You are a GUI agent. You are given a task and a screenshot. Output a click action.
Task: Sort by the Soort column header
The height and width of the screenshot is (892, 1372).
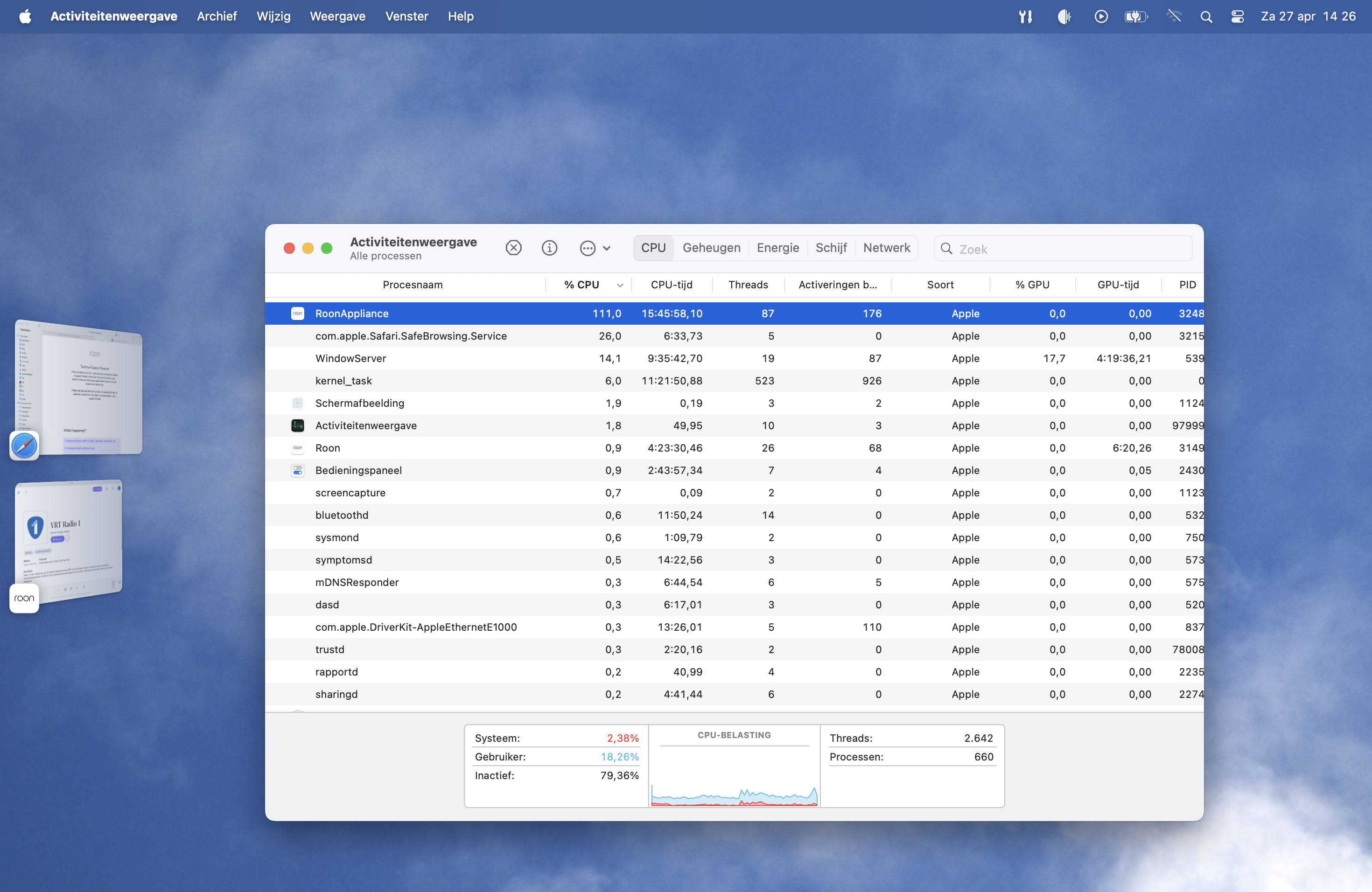[940, 285]
